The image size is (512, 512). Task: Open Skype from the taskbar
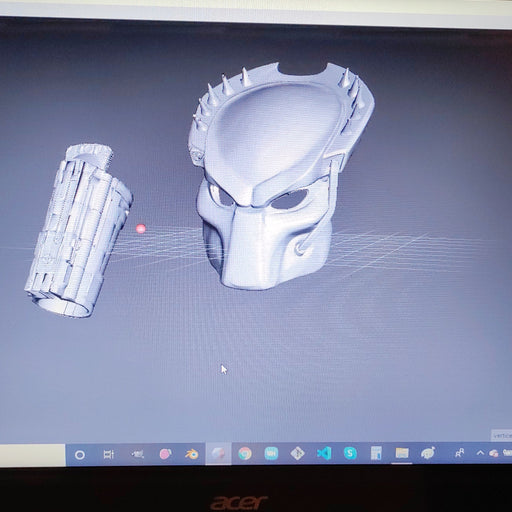point(350,453)
